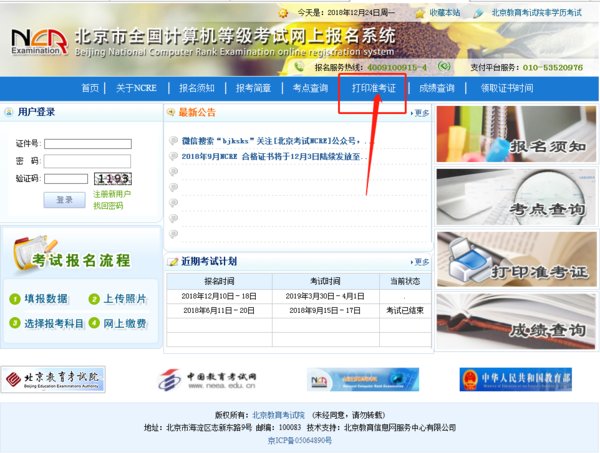Image resolution: width=600 pixels, height=453 pixels.
Task: Open the 打印准考证 navigation item
Action: pos(373,88)
